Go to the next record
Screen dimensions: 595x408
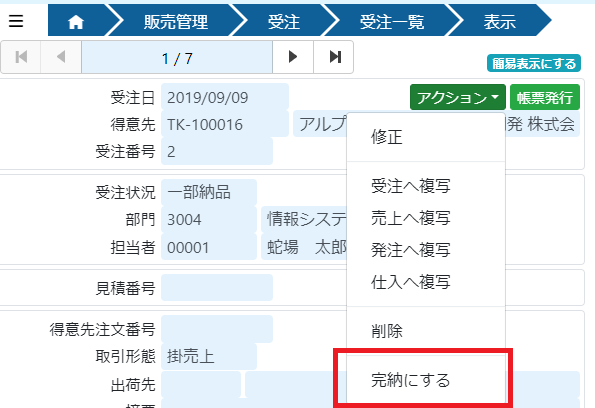(293, 57)
